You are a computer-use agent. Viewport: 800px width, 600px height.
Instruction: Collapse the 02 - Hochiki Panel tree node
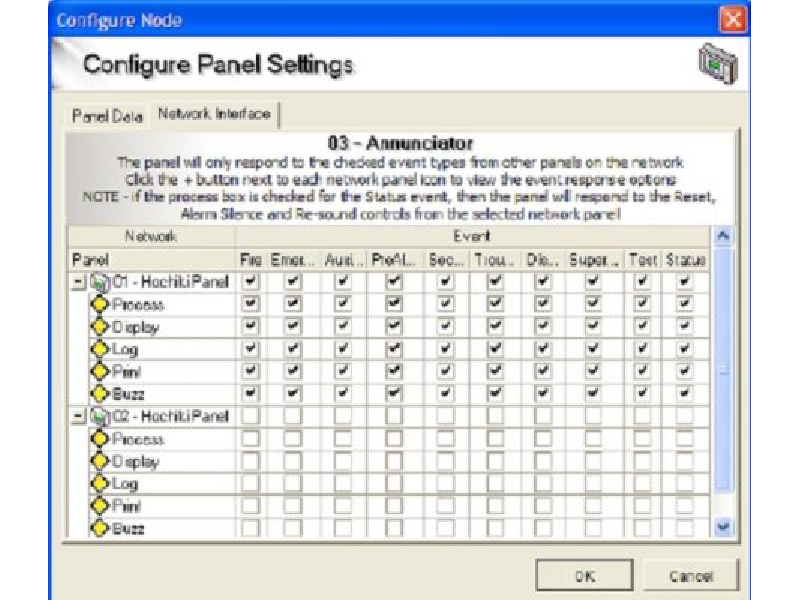[79, 417]
